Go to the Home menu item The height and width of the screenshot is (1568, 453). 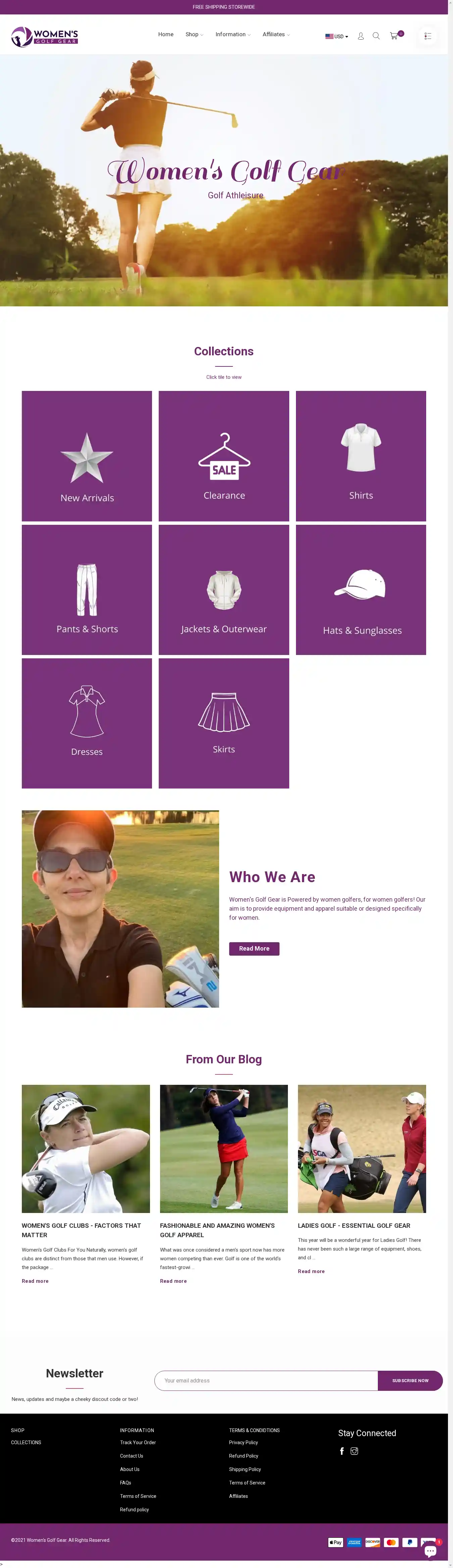(x=166, y=35)
